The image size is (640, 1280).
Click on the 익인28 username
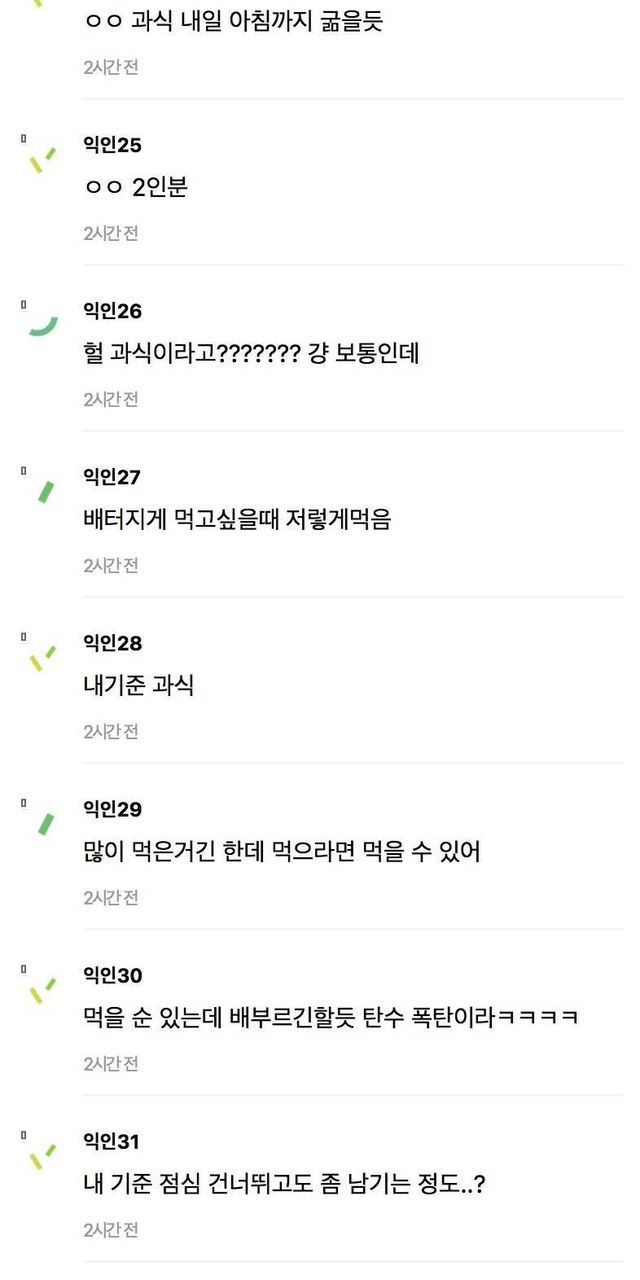tap(112, 644)
